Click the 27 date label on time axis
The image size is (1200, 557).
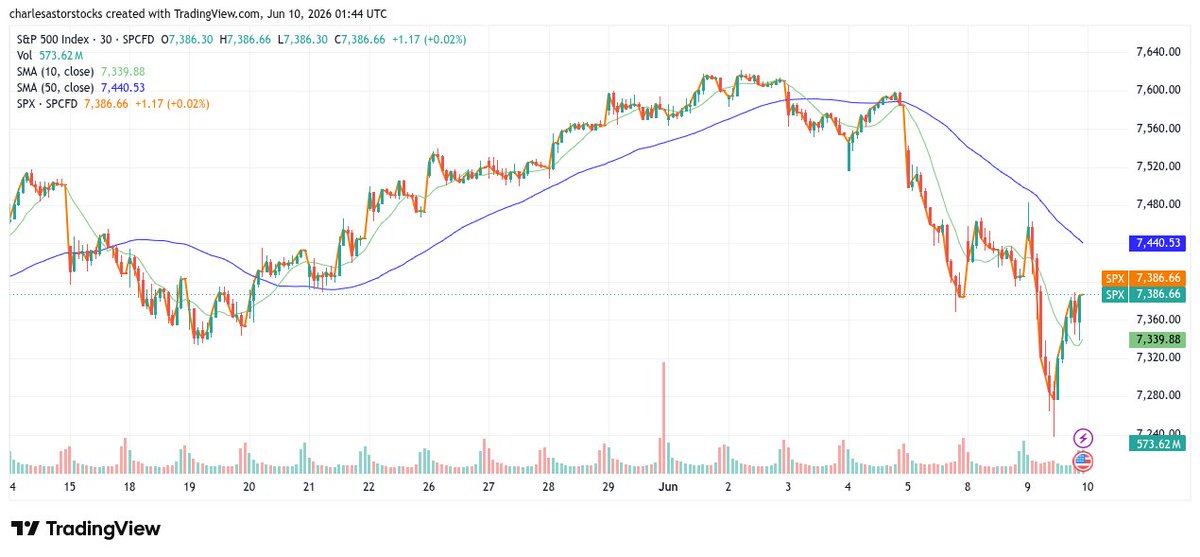tap(489, 487)
